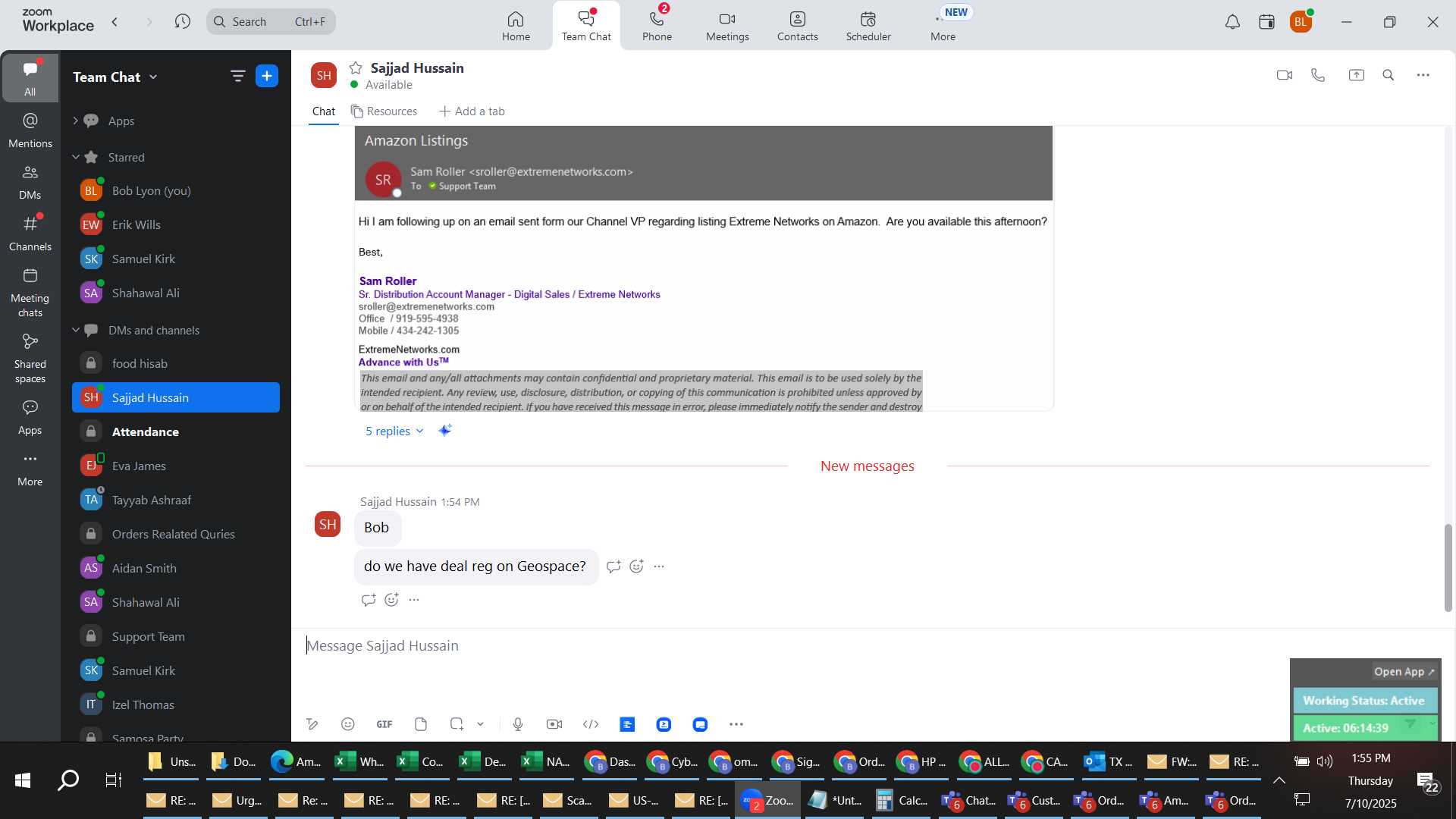Open the Scheduler tab
This screenshot has height=819, width=1456.
[x=868, y=26]
